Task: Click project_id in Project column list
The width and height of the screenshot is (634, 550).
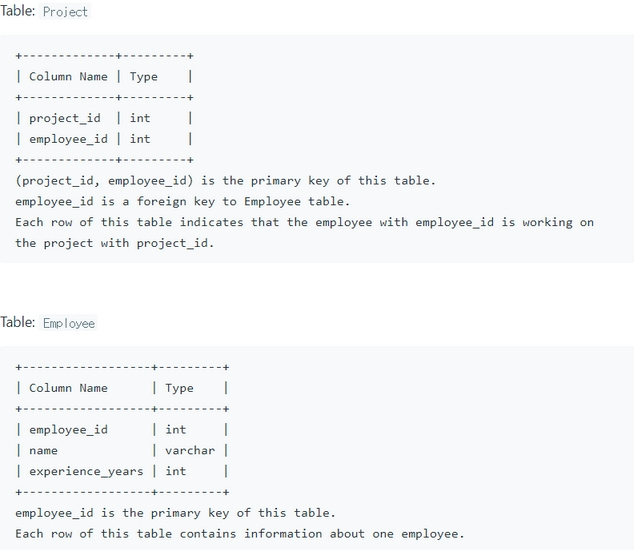Action: 65,118
